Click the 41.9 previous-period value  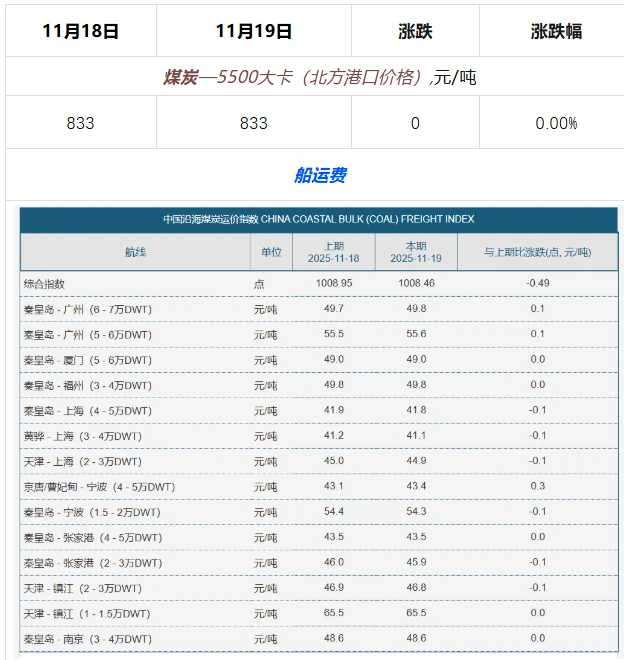334,410
